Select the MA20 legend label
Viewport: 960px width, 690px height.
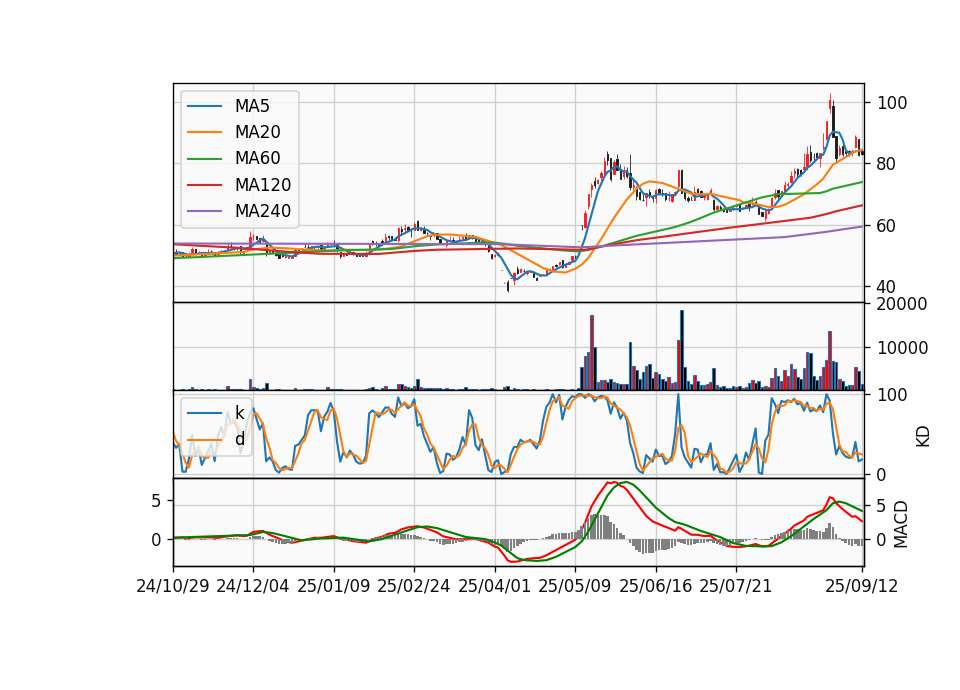257,132
